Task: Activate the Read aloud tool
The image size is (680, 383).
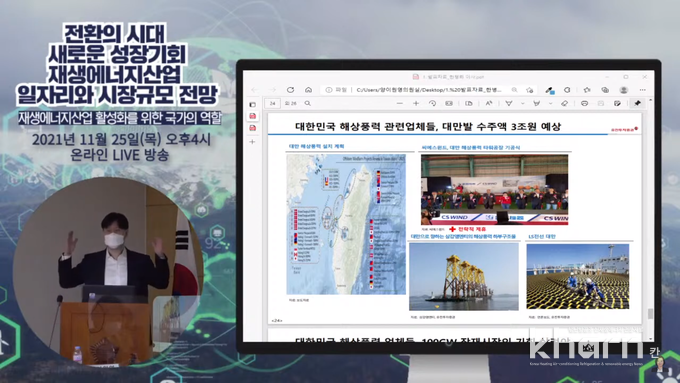Action: (x=489, y=104)
